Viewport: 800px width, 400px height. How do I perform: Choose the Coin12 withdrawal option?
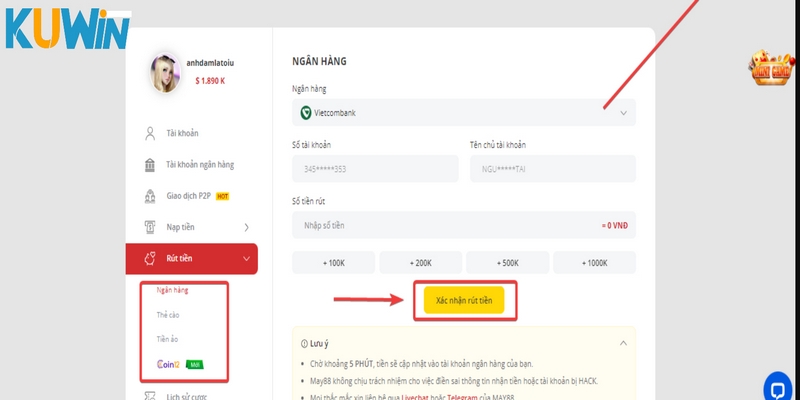coord(168,364)
